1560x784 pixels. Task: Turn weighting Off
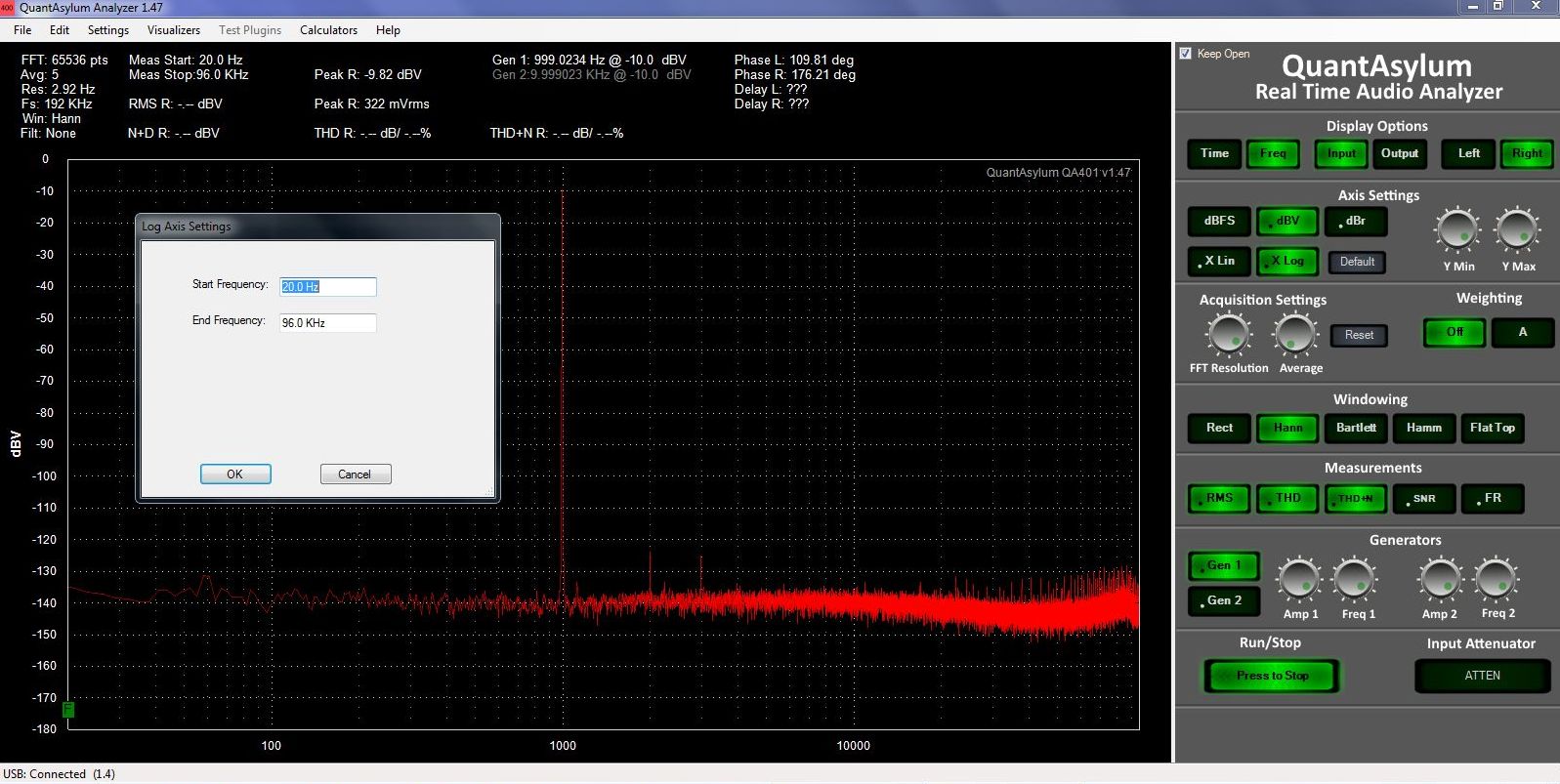click(1455, 333)
